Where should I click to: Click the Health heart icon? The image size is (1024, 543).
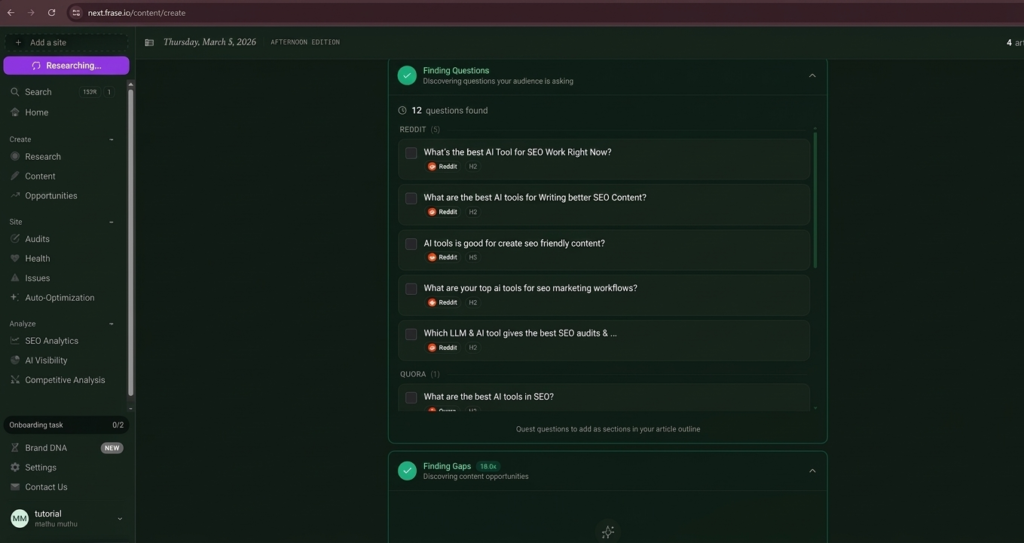15,259
